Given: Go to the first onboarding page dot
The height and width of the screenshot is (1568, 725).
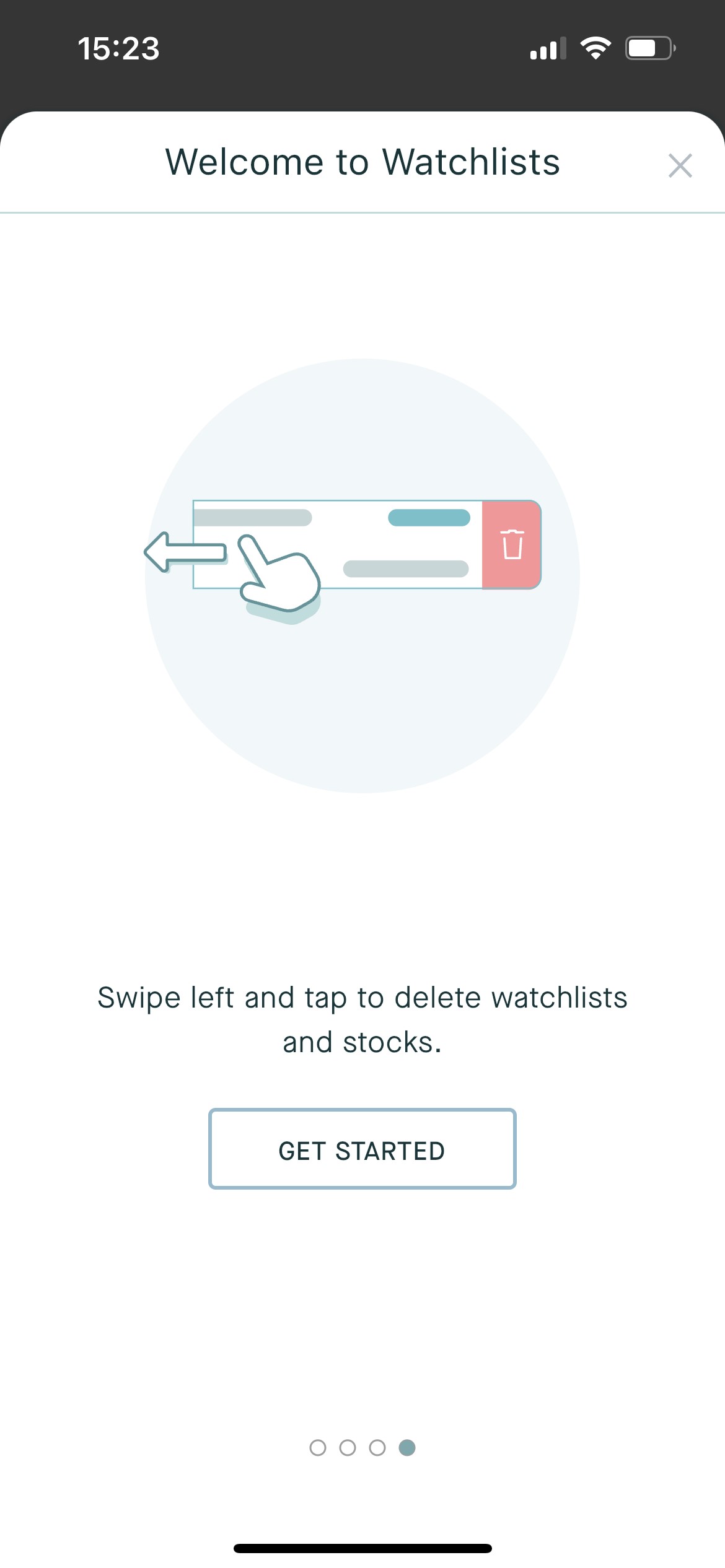Looking at the screenshot, I should 318,1447.
